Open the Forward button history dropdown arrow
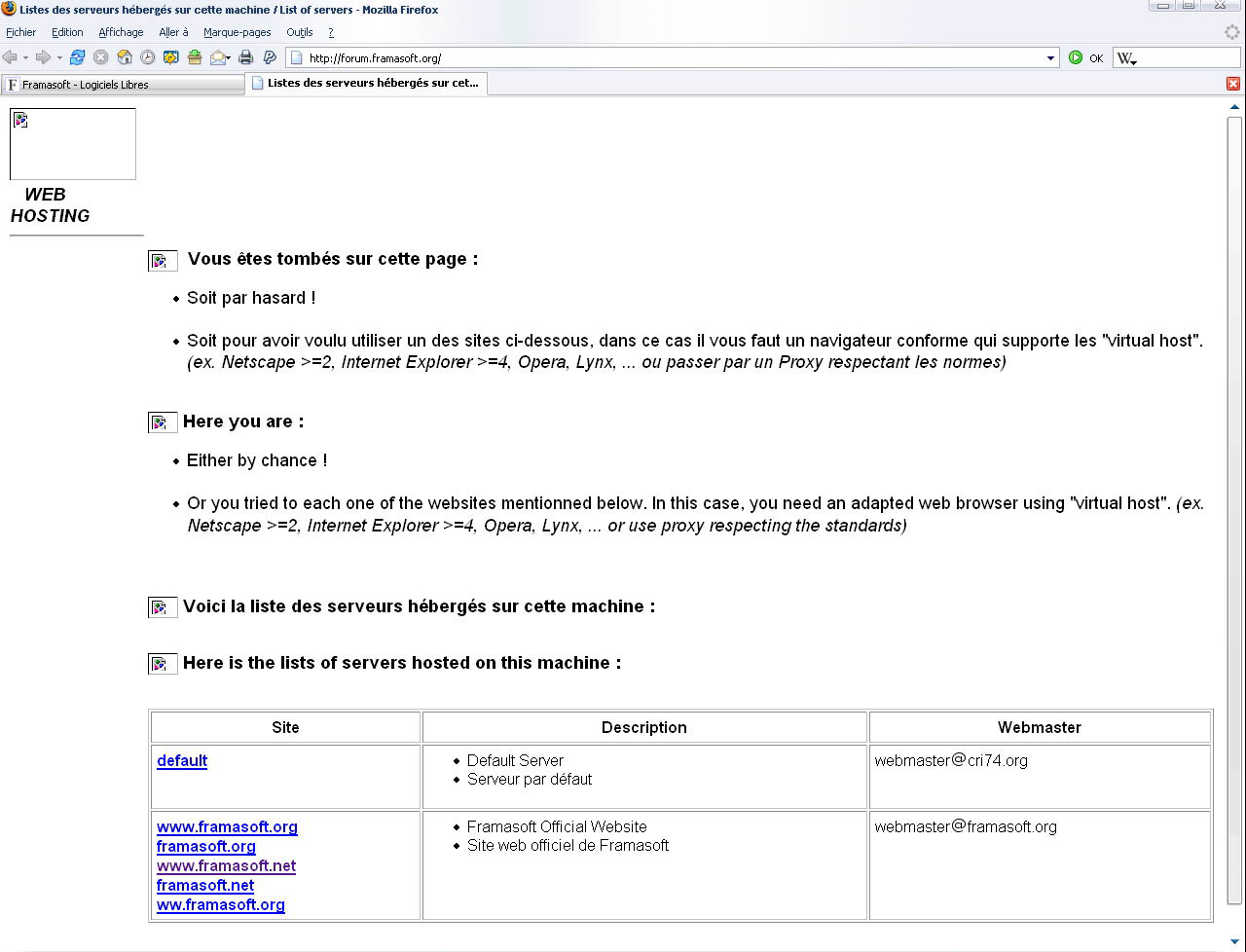This screenshot has width=1246, height=952. [x=59, y=57]
